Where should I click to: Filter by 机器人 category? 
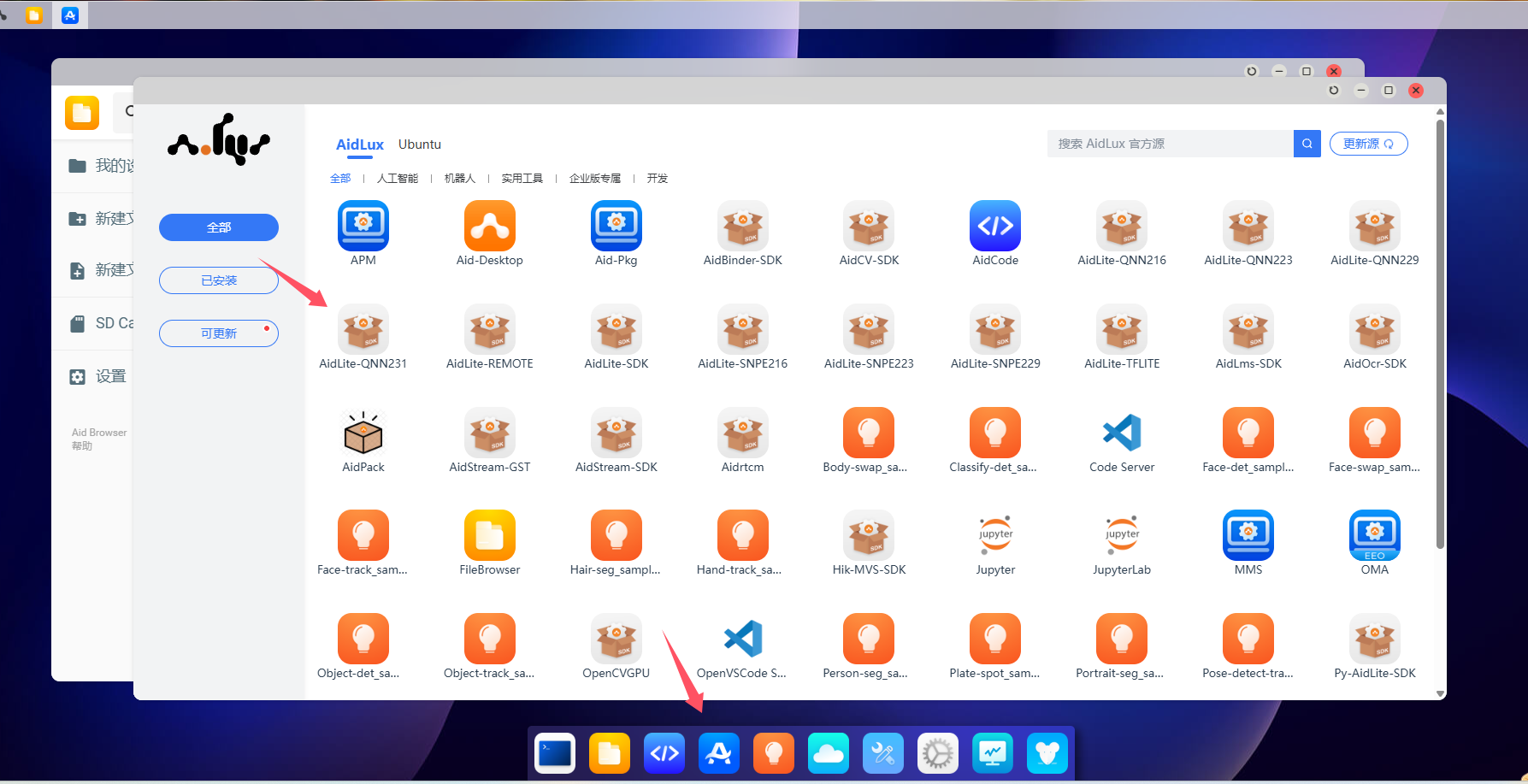pos(460,179)
